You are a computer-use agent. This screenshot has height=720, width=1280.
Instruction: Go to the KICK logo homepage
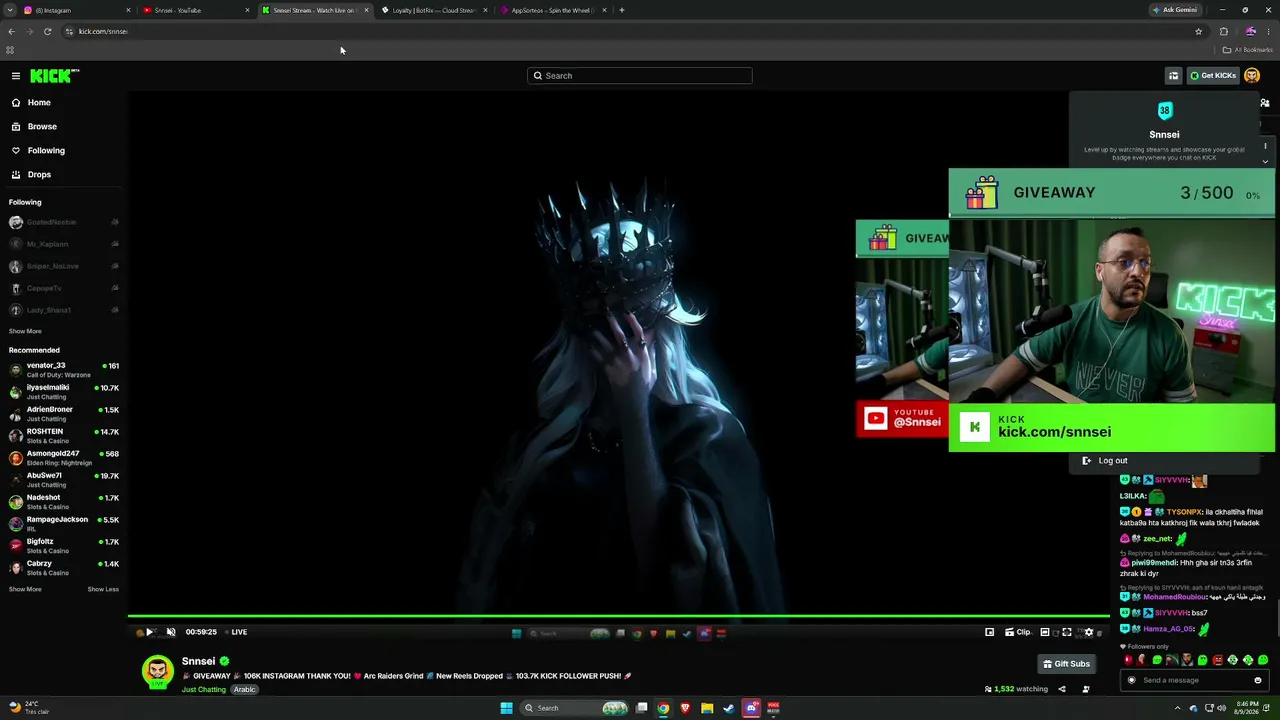(54, 76)
